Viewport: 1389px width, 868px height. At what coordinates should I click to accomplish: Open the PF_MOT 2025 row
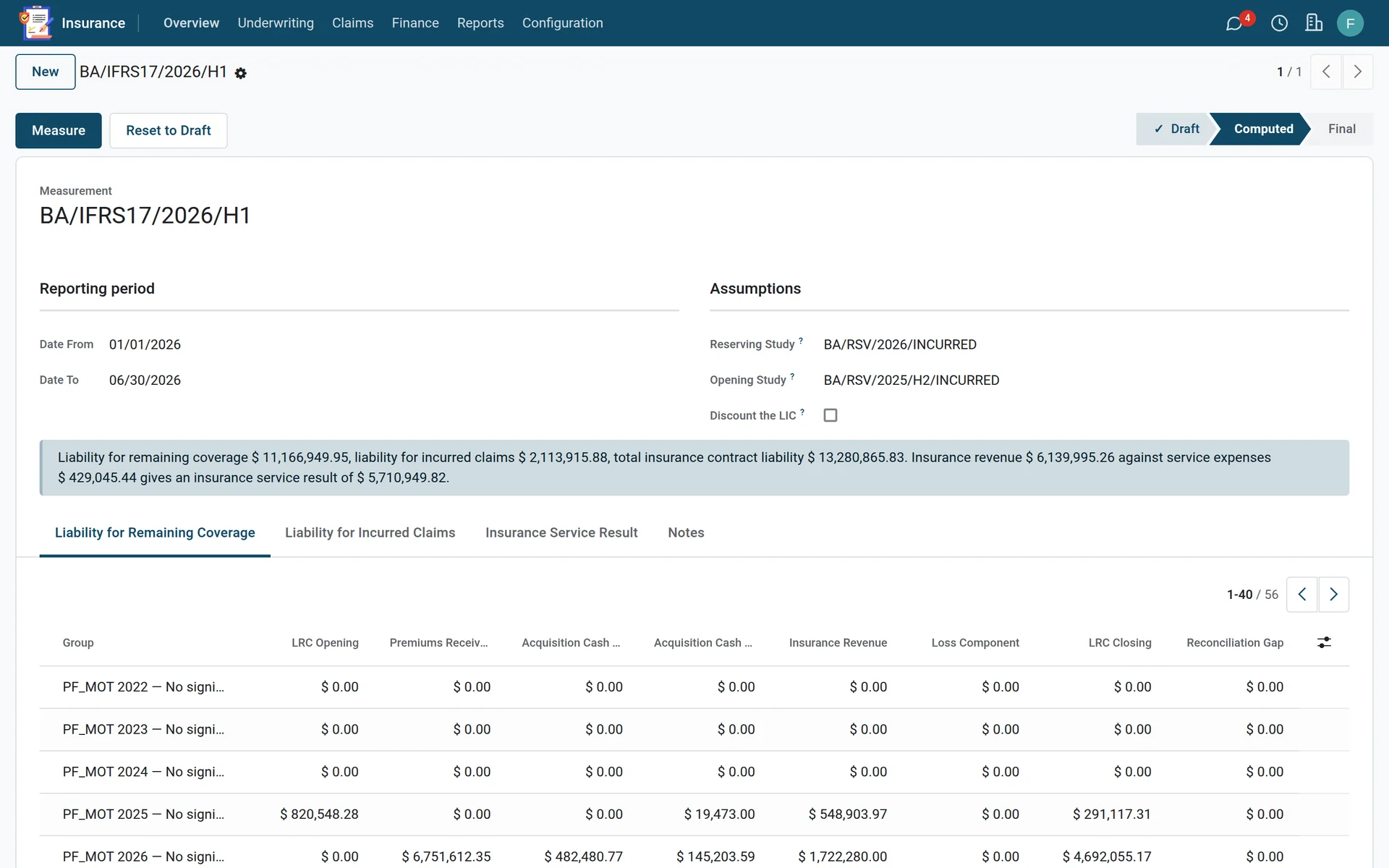(x=694, y=814)
